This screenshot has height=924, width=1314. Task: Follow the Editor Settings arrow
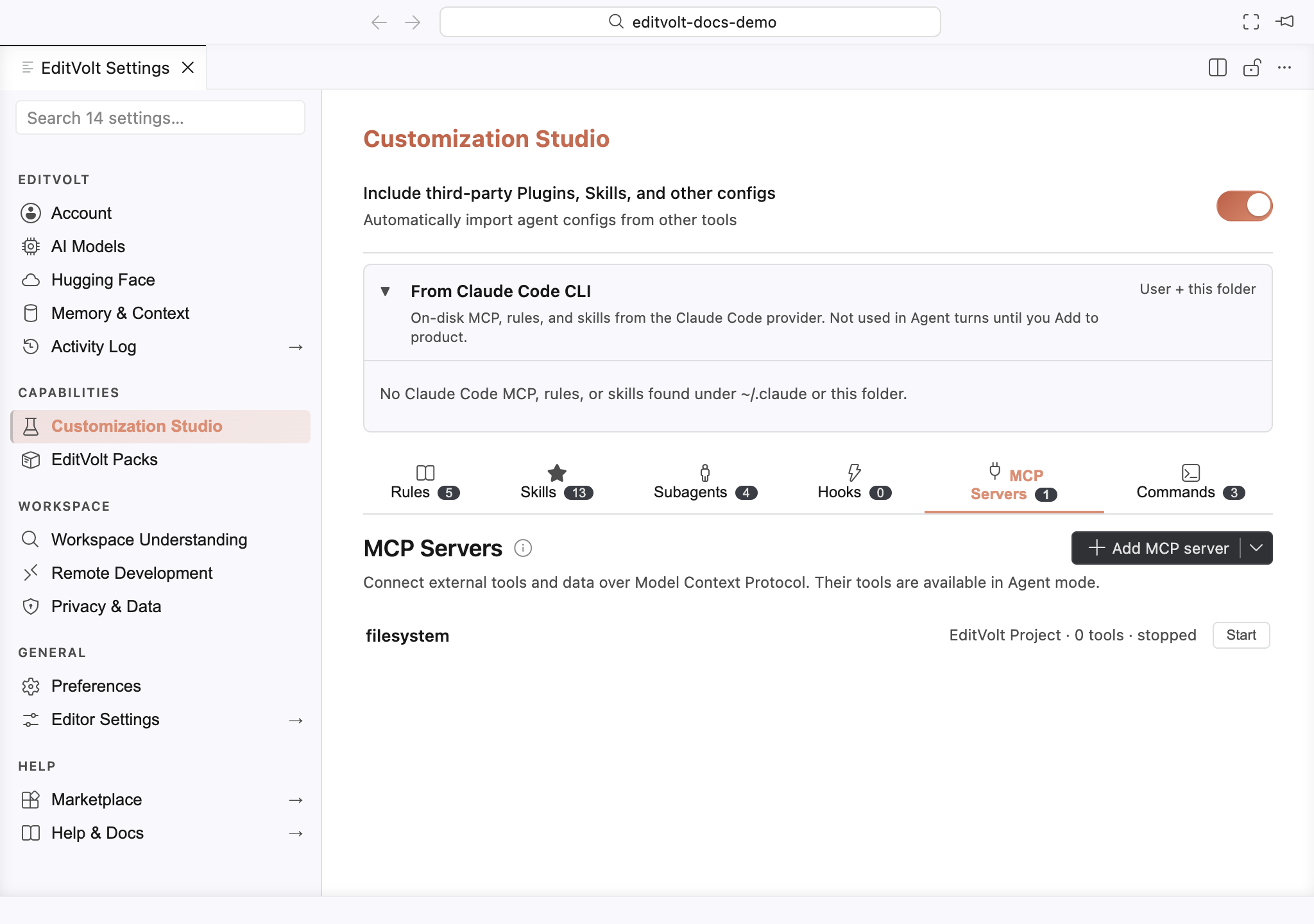pyautogui.click(x=296, y=721)
